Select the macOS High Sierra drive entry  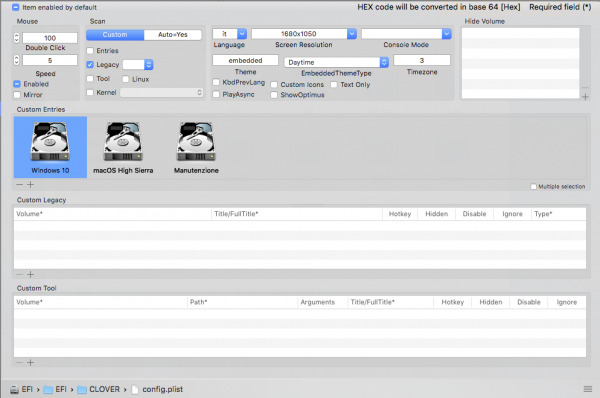[x=123, y=147]
